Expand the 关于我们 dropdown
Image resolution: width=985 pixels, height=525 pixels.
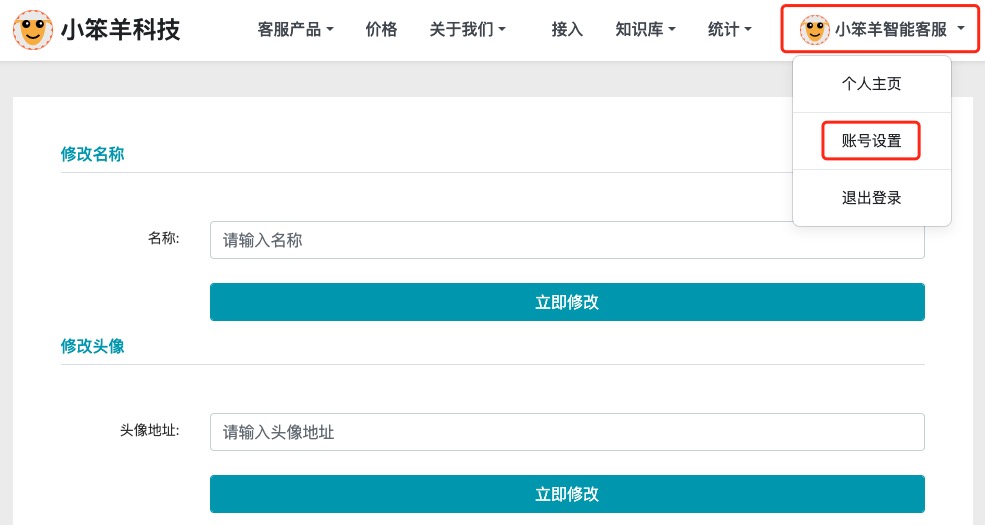tap(467, 30)
